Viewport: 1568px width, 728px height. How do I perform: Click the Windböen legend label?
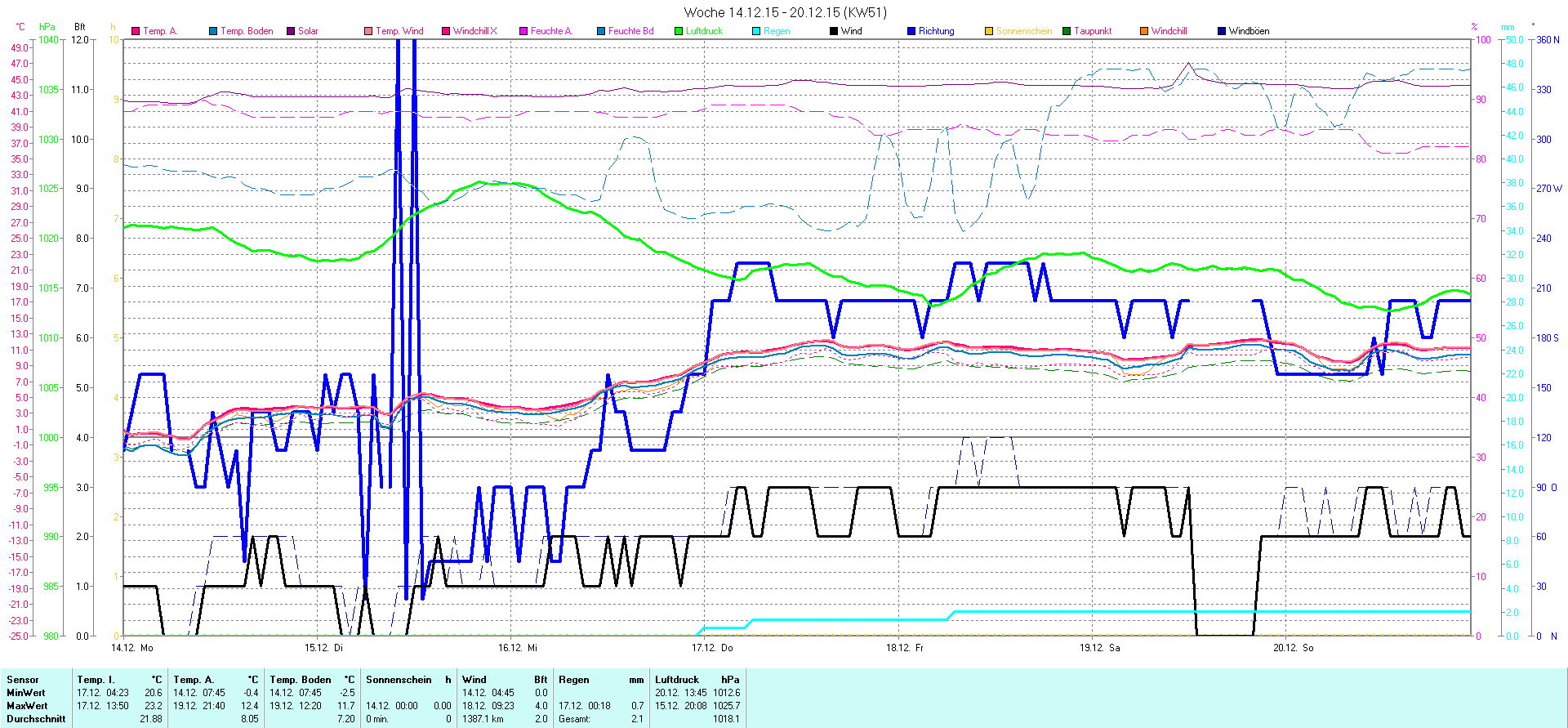pyautogui.click(x=1249, y=31)
